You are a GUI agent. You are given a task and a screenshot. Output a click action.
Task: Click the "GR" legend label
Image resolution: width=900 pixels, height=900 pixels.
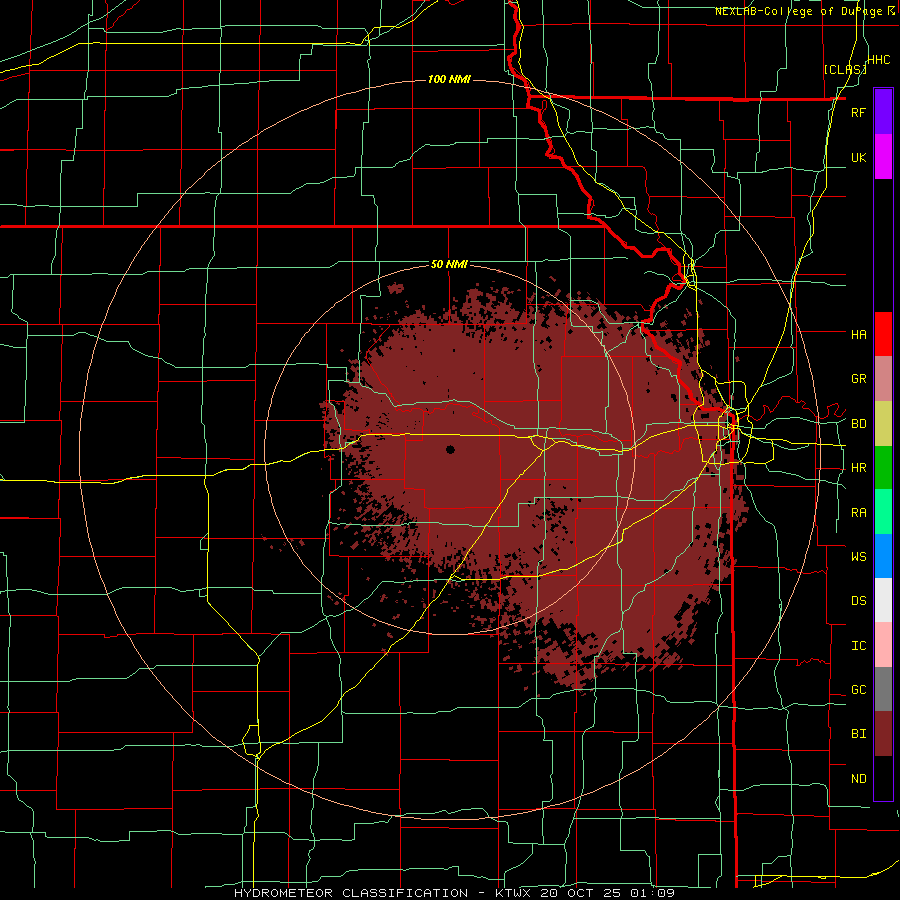[x=858, y=379]
